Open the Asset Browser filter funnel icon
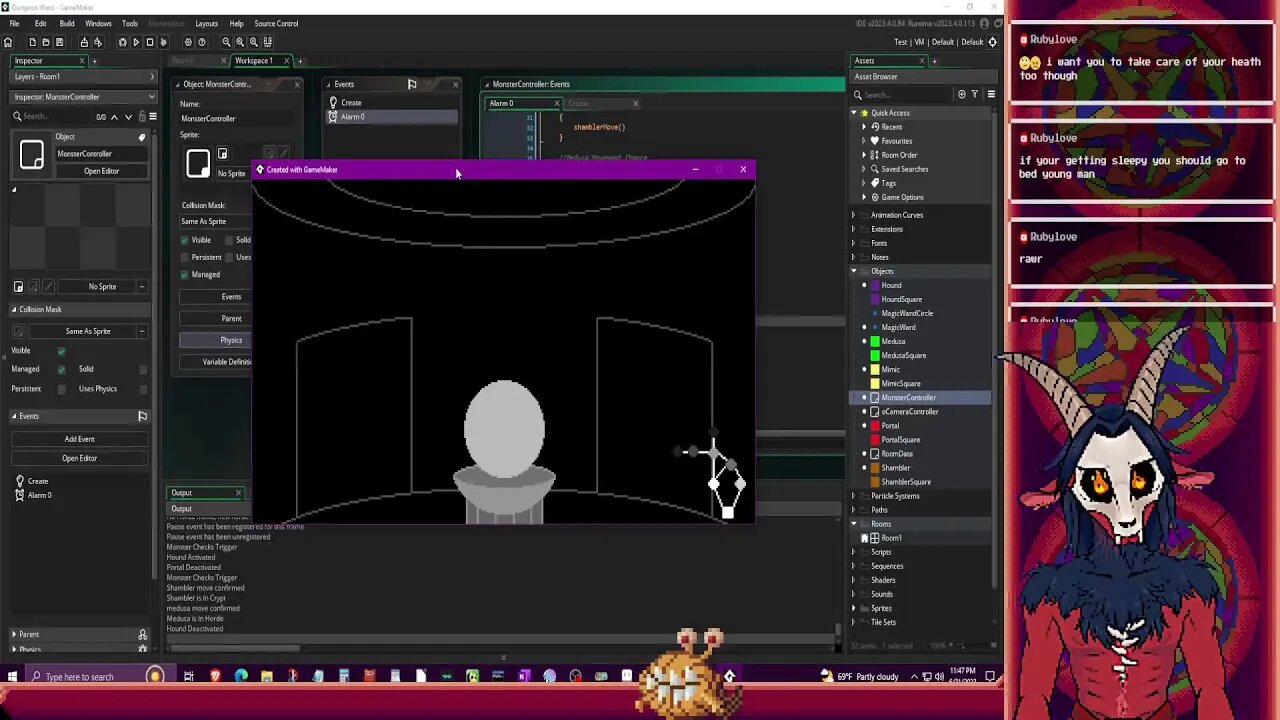This screenshot has height=720, width=1280. [x=975, y=95]
